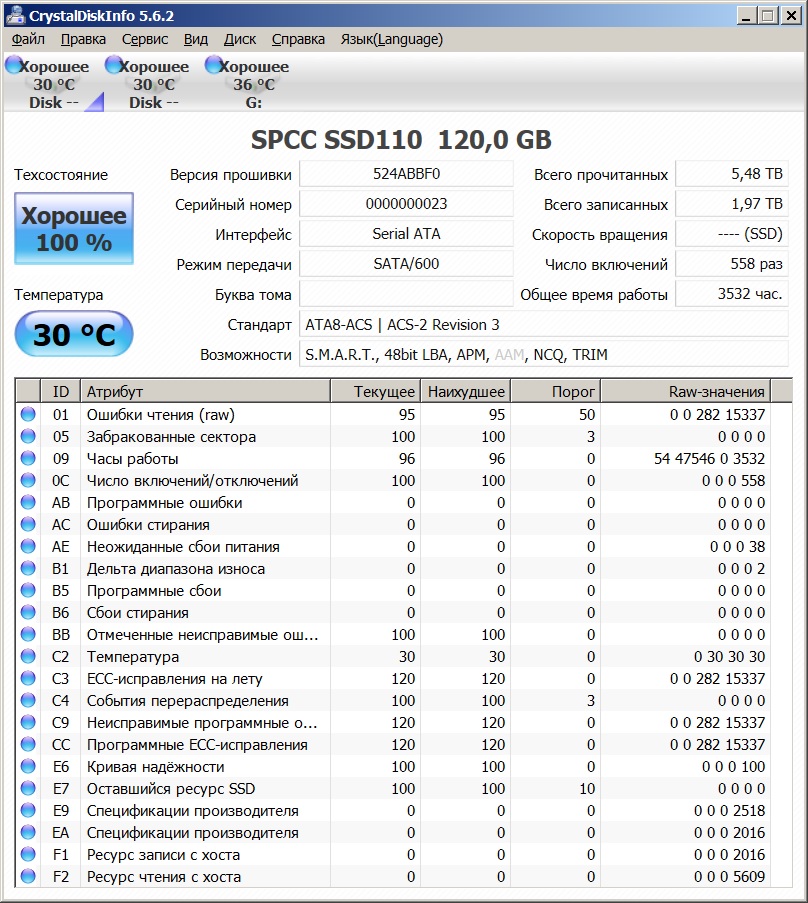Viewport: 808px width, 903px height.
Task: Click status orb for attribute C4
Action: click(28, 700)
